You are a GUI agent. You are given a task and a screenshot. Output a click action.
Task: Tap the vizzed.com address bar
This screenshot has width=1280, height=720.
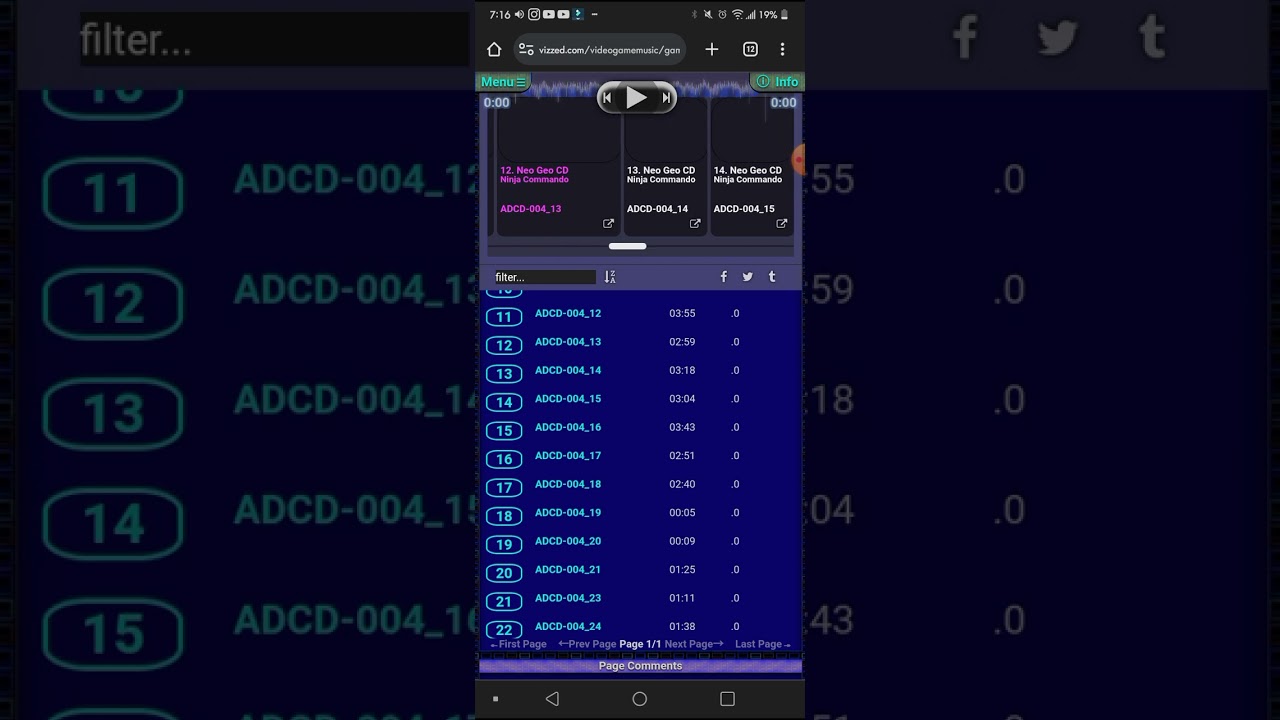pos(600,49)
